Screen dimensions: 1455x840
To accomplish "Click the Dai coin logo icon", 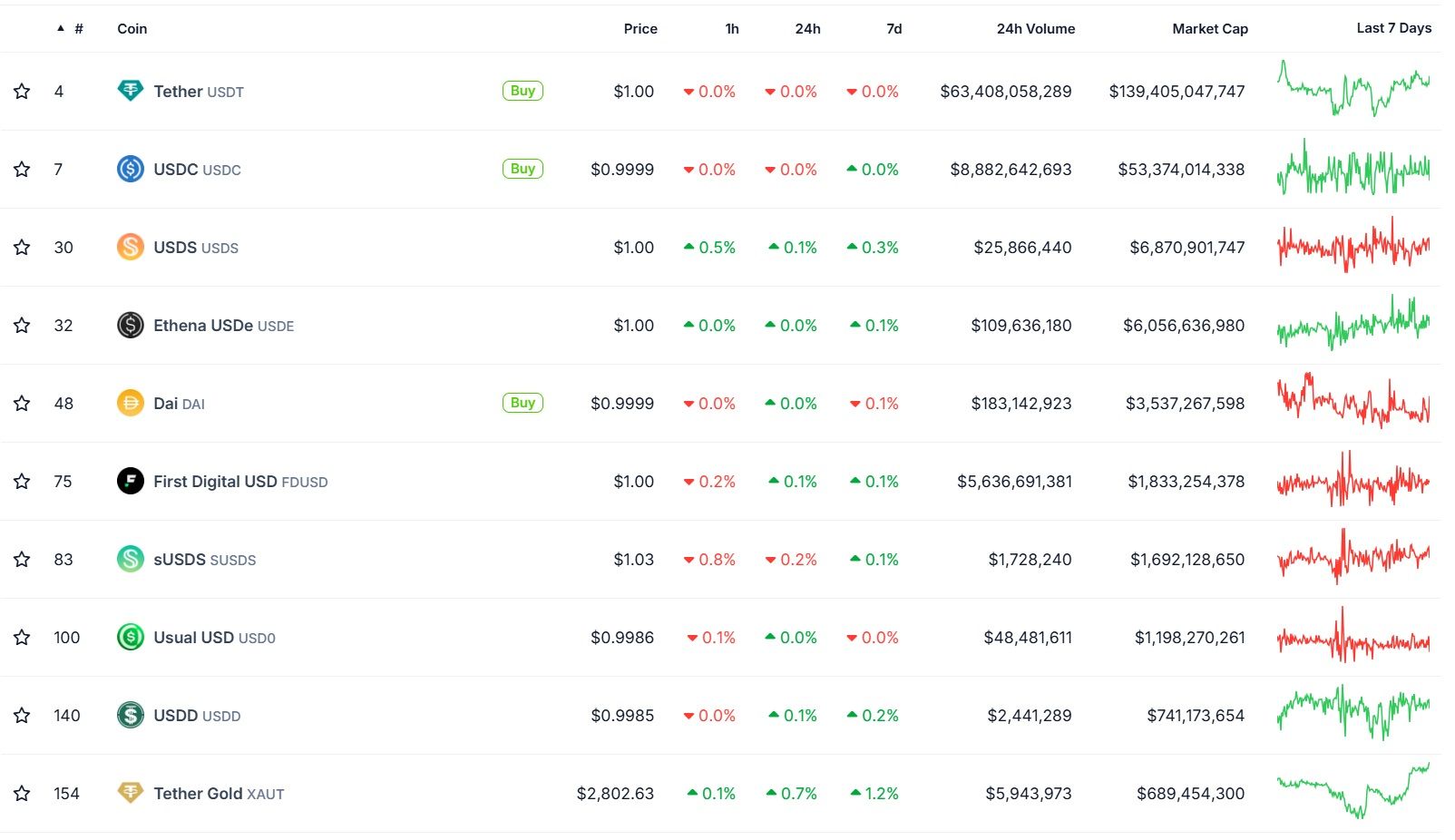I will click(131, 403).
